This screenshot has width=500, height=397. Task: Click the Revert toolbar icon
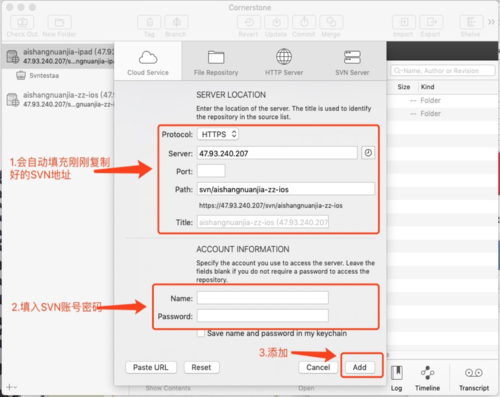(249, 22)
